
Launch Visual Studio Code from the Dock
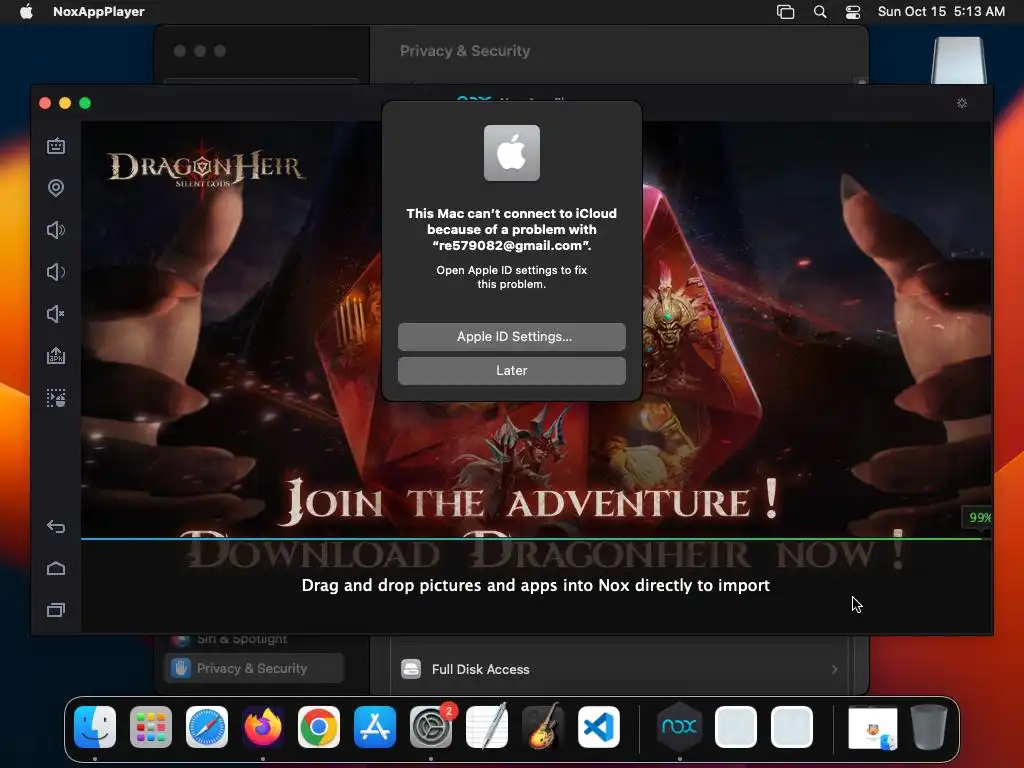pyautogui.click(x=599, y=726)
